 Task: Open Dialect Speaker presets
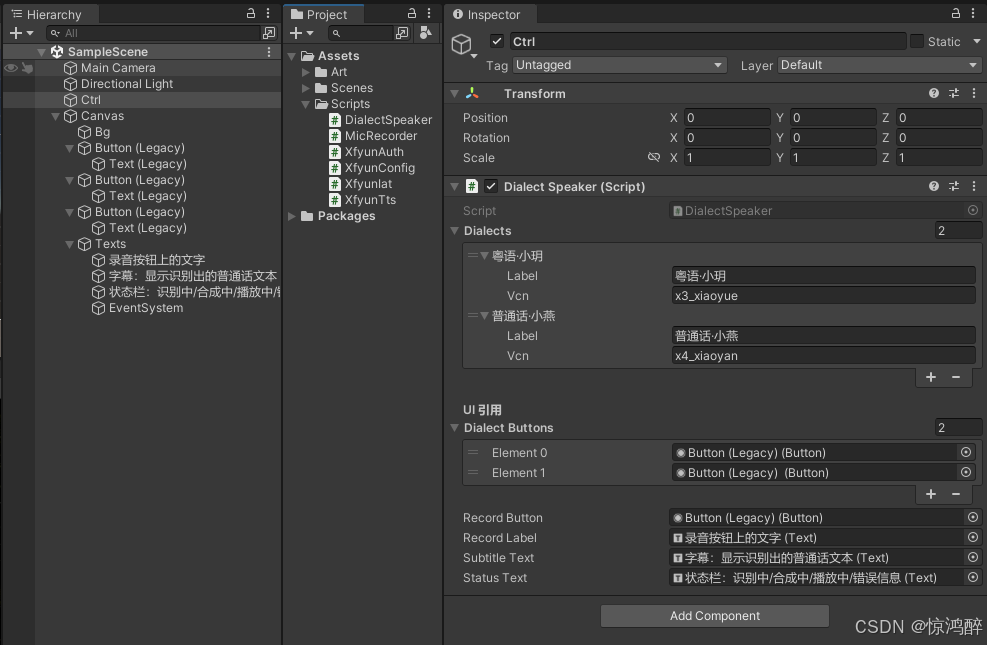[x=954, y=186]
